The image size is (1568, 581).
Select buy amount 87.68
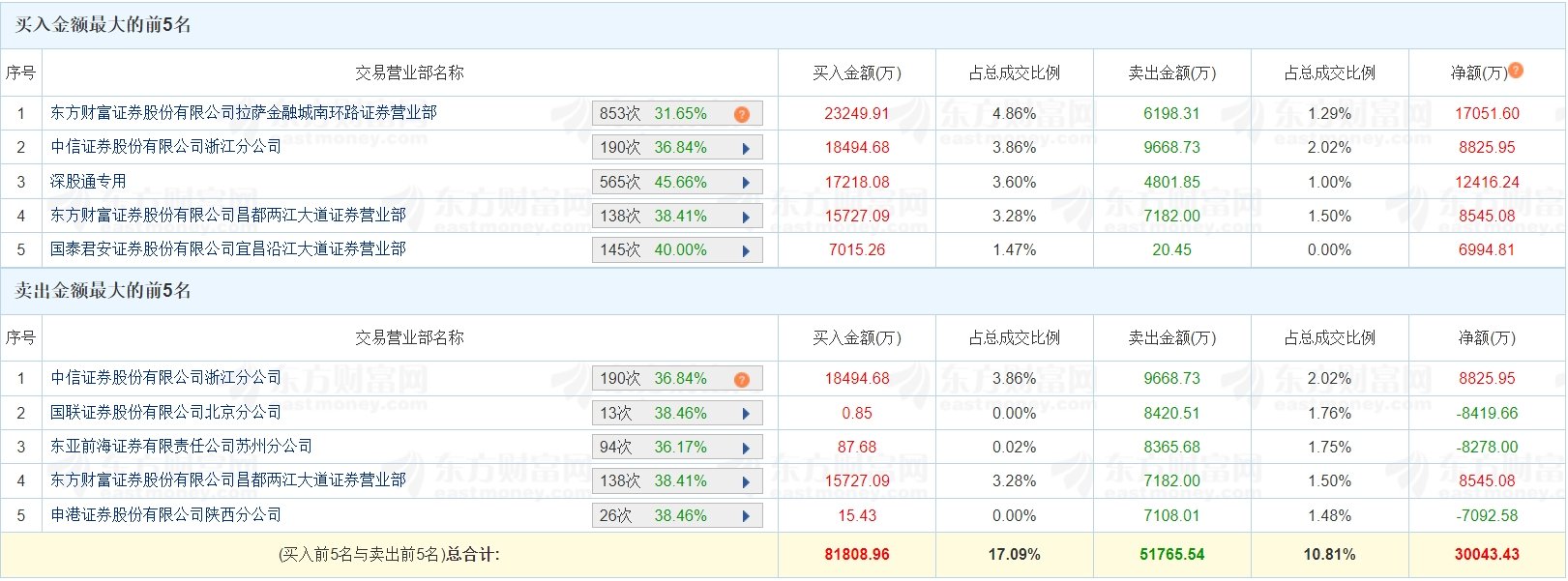pyautogui.click(x=857, y=448)
